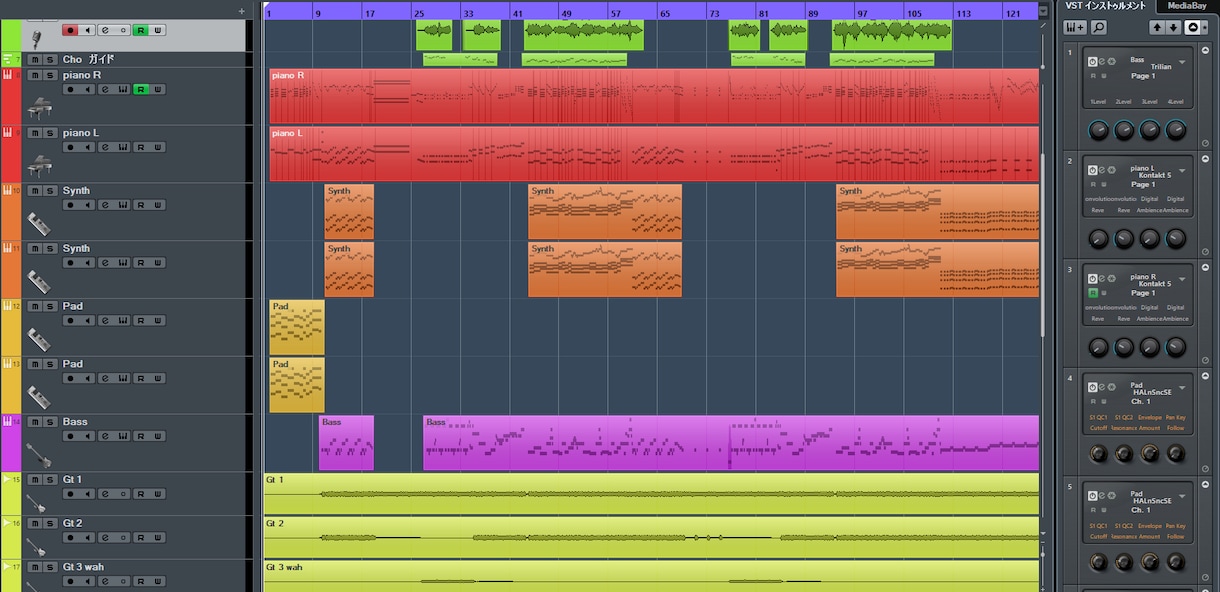Expand the Gt 1 track with triangle

7,480
